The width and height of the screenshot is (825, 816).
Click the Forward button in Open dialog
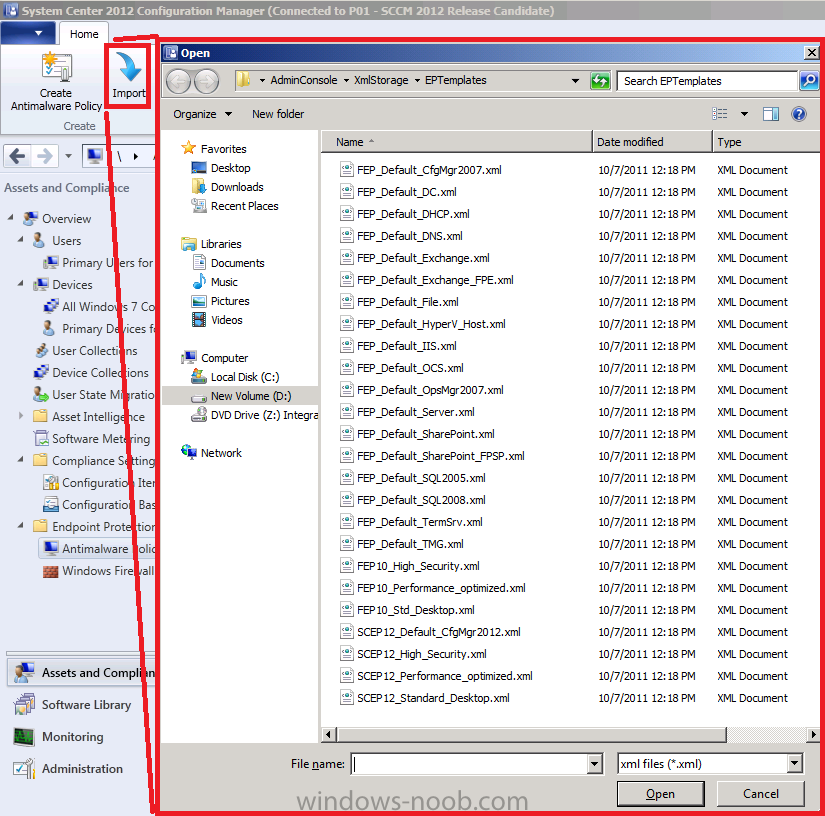206,82
